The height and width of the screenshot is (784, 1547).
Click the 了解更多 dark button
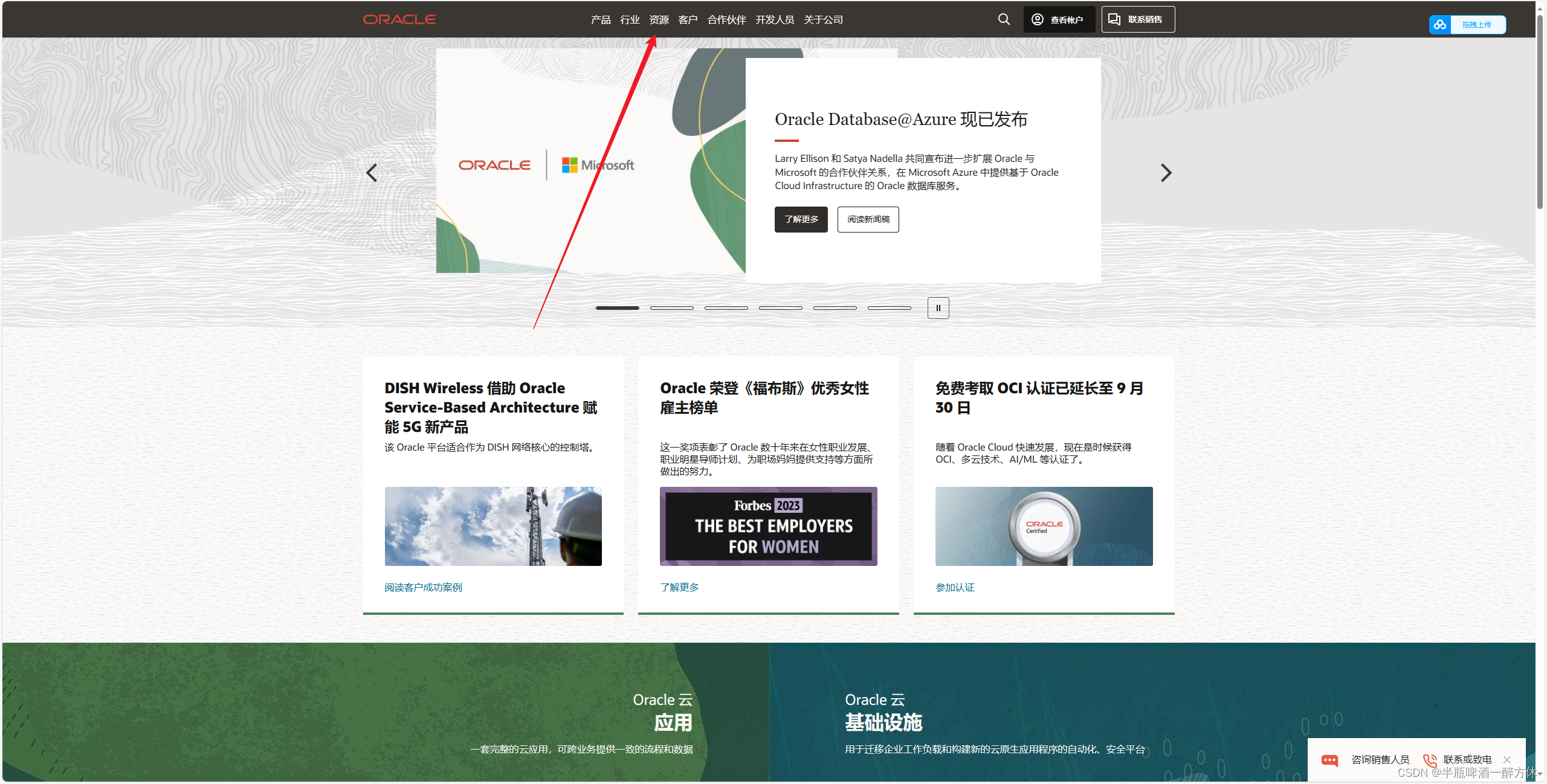[x=801, y=219]
